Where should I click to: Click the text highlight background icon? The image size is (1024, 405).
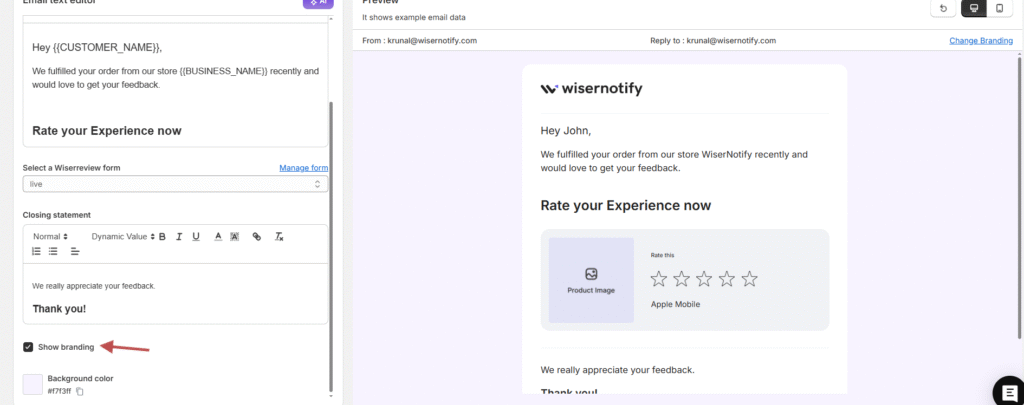(235, 237)
